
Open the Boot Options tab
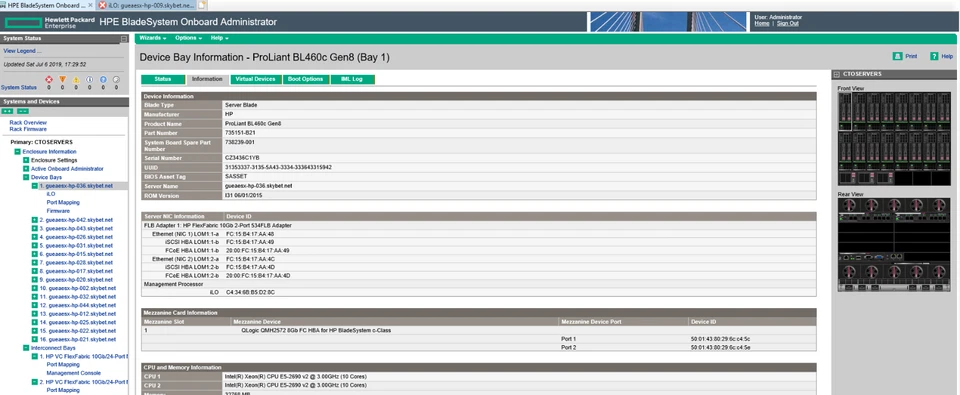[x=306, y=79]
